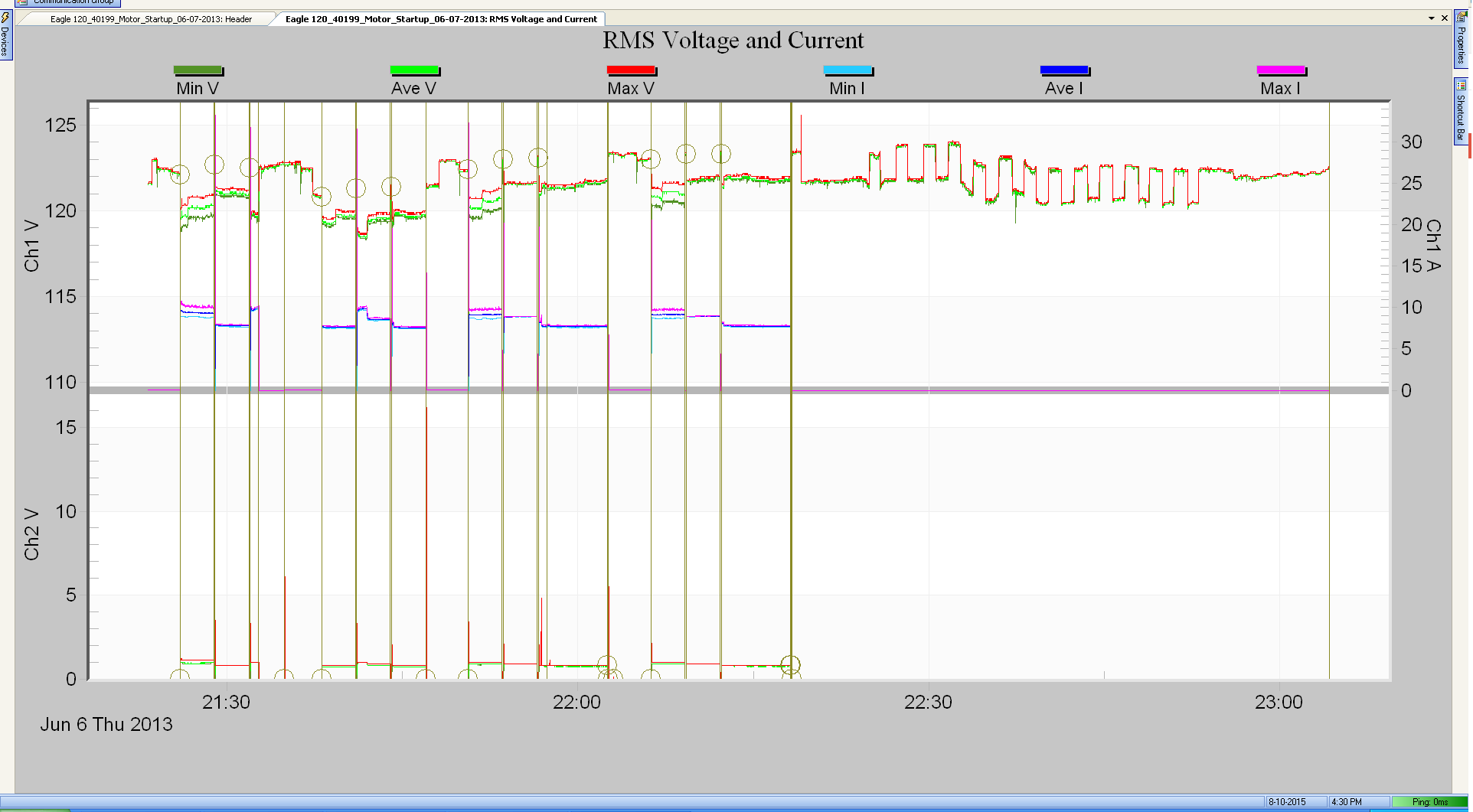
Task: Click the Min V legend color key
Action: coord(198,70)
